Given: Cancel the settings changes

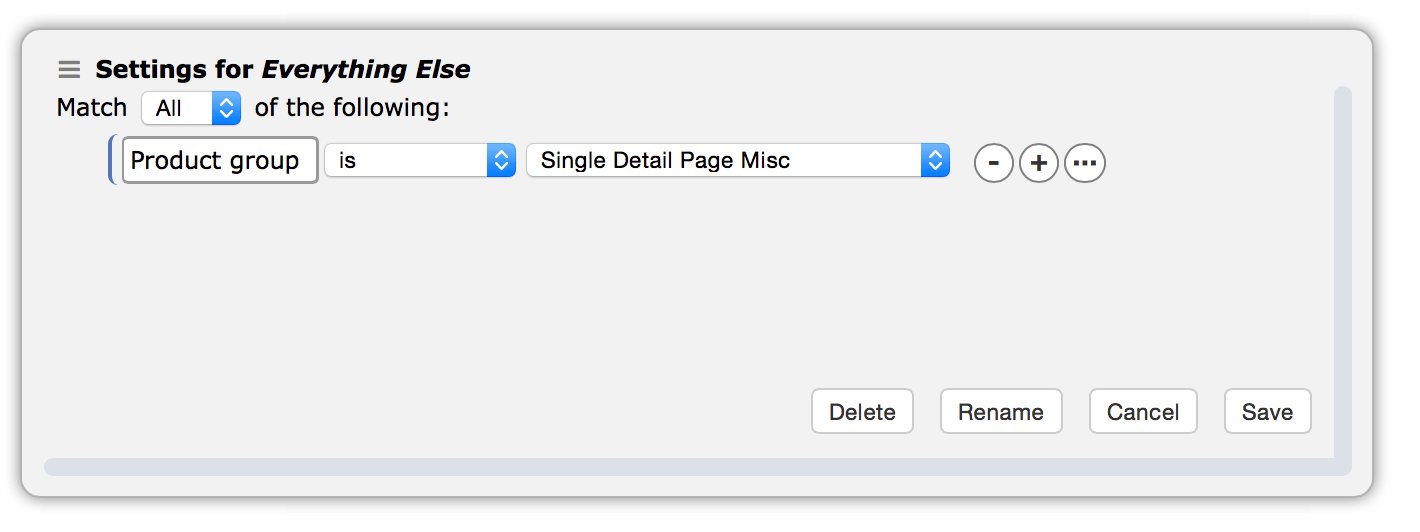Looking at the screenshot, I should 1143,412.
